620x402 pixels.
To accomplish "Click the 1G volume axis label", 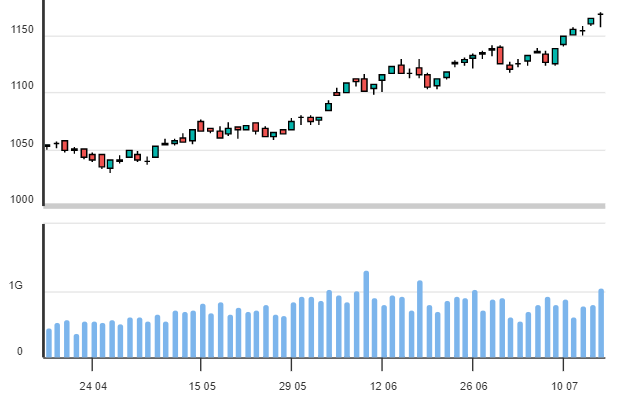I will click(x=15, y=287).
